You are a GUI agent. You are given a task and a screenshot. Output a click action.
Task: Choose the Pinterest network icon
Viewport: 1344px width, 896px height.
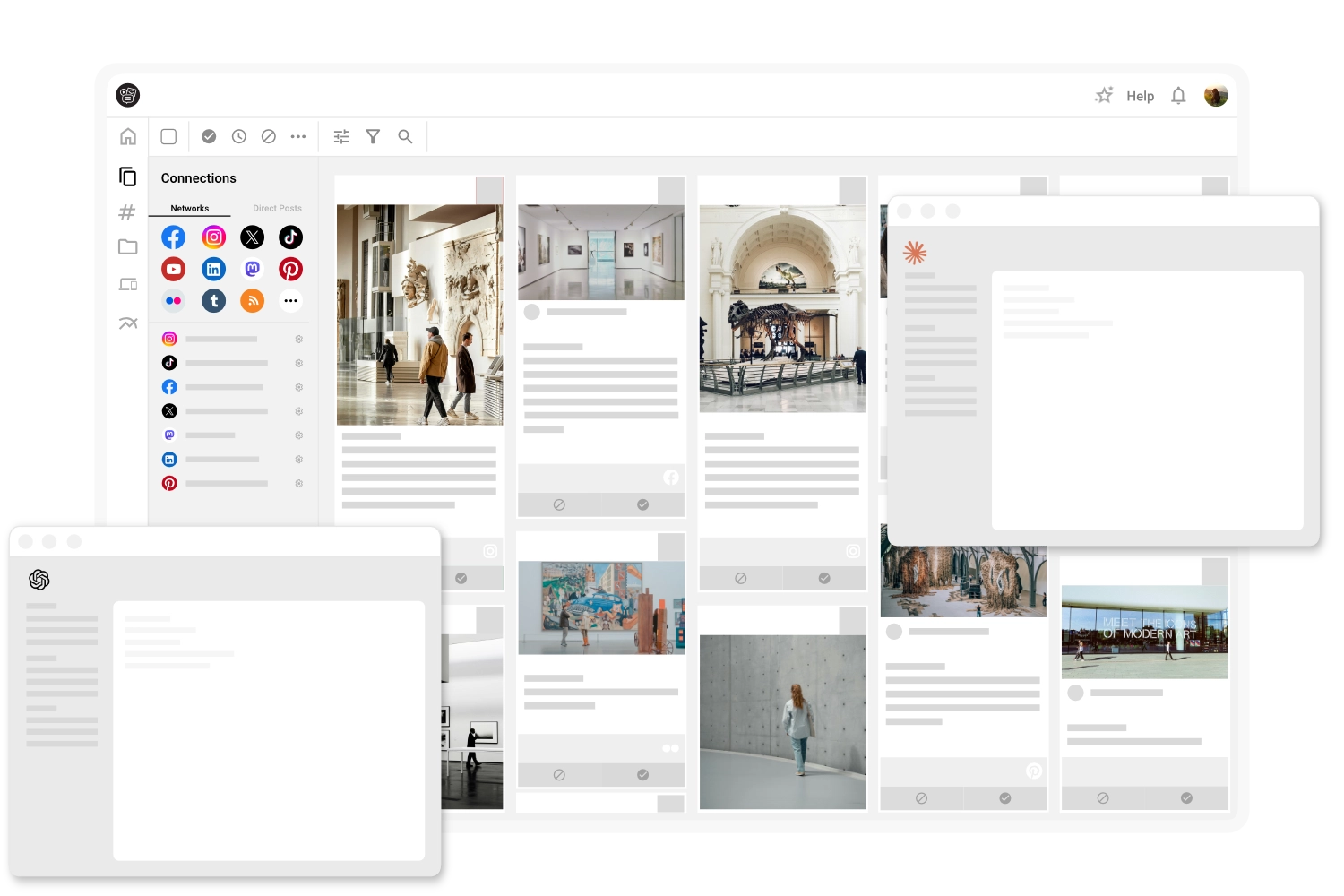pos(290,269)
